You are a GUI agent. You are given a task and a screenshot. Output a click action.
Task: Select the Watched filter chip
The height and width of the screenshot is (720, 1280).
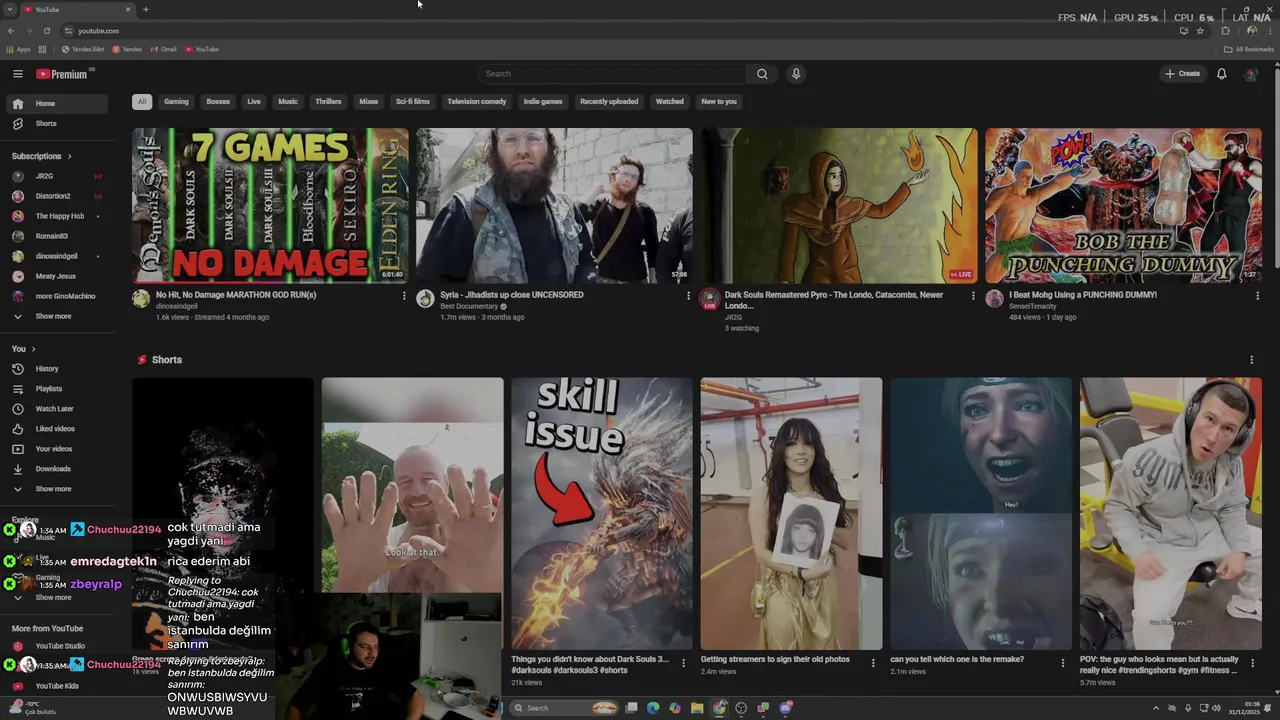coord(670,101)
